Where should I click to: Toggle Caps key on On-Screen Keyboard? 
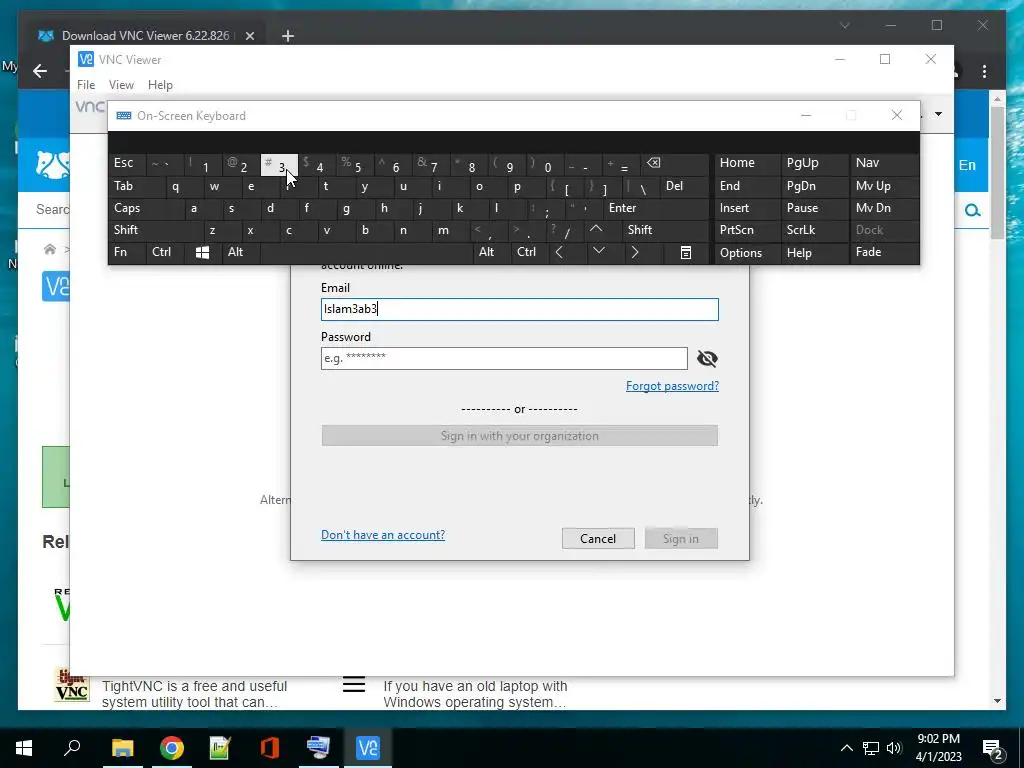pos(145,208)
